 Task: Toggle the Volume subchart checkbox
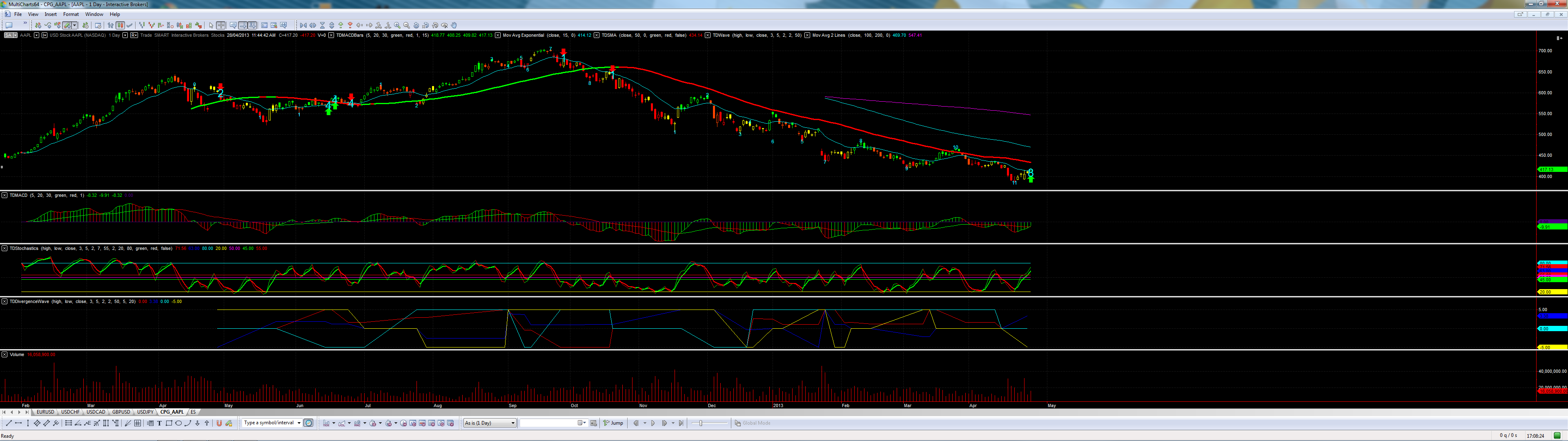[x=4, y=354]
